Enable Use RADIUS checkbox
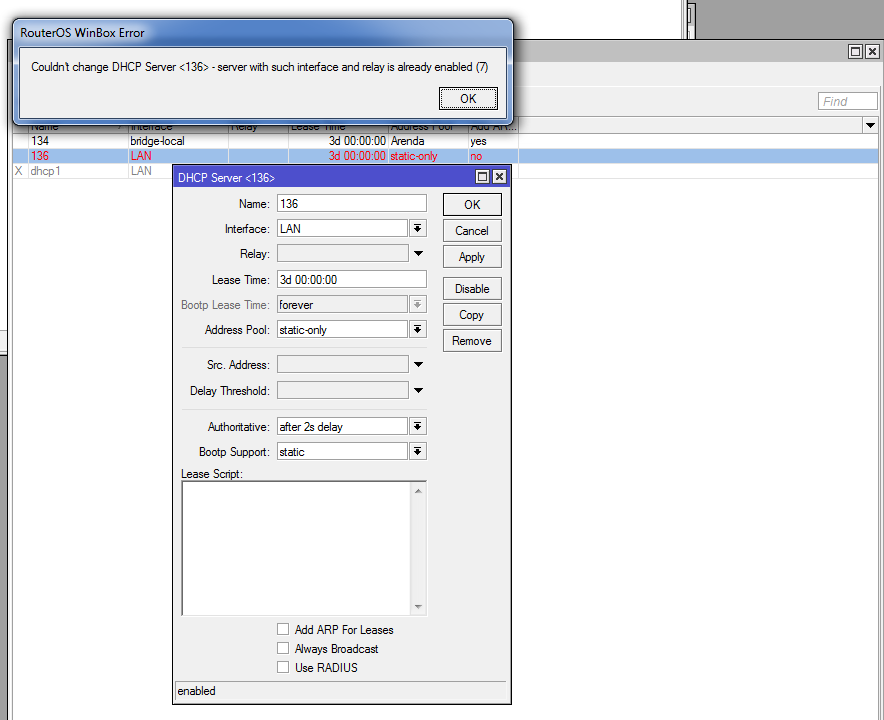This screenshot has width=884, height=720. click(x=283, y=667)
